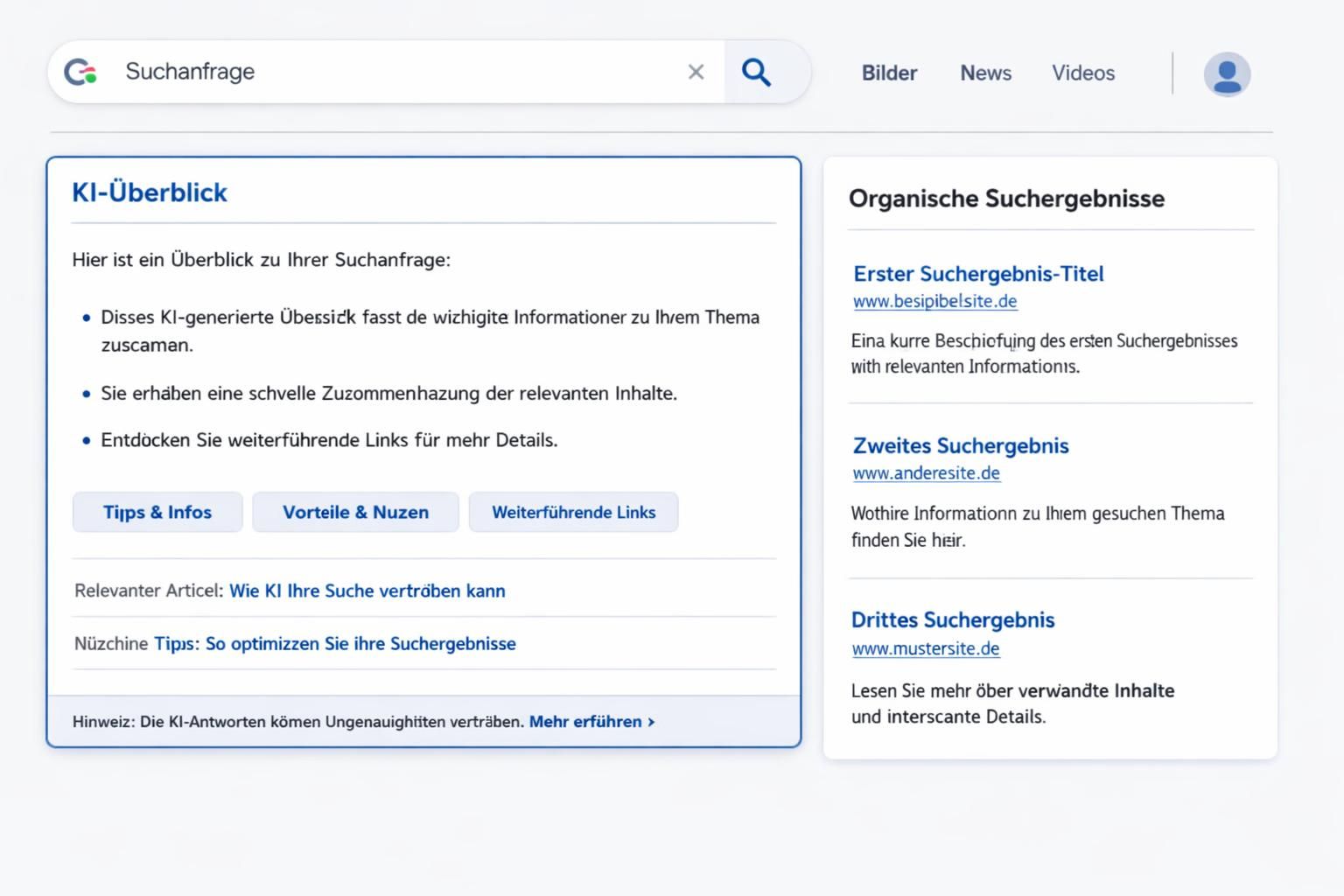This screenshot has height=896, width=1344.
Task: Open the Drittes Suchergebnis result
Action: pos(953,619)
